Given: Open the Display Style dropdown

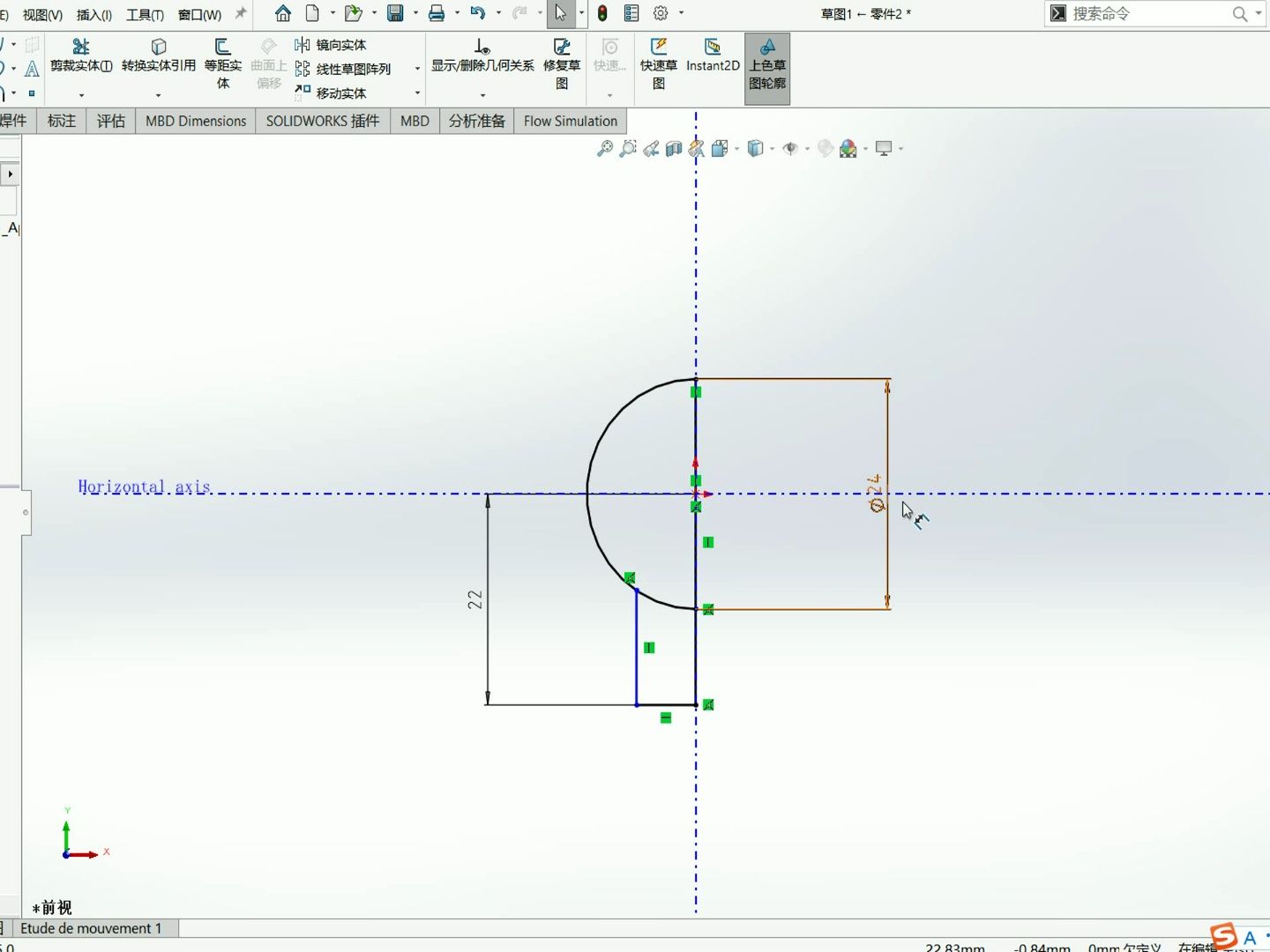Looking at the screenshot, I should point(770,148).
